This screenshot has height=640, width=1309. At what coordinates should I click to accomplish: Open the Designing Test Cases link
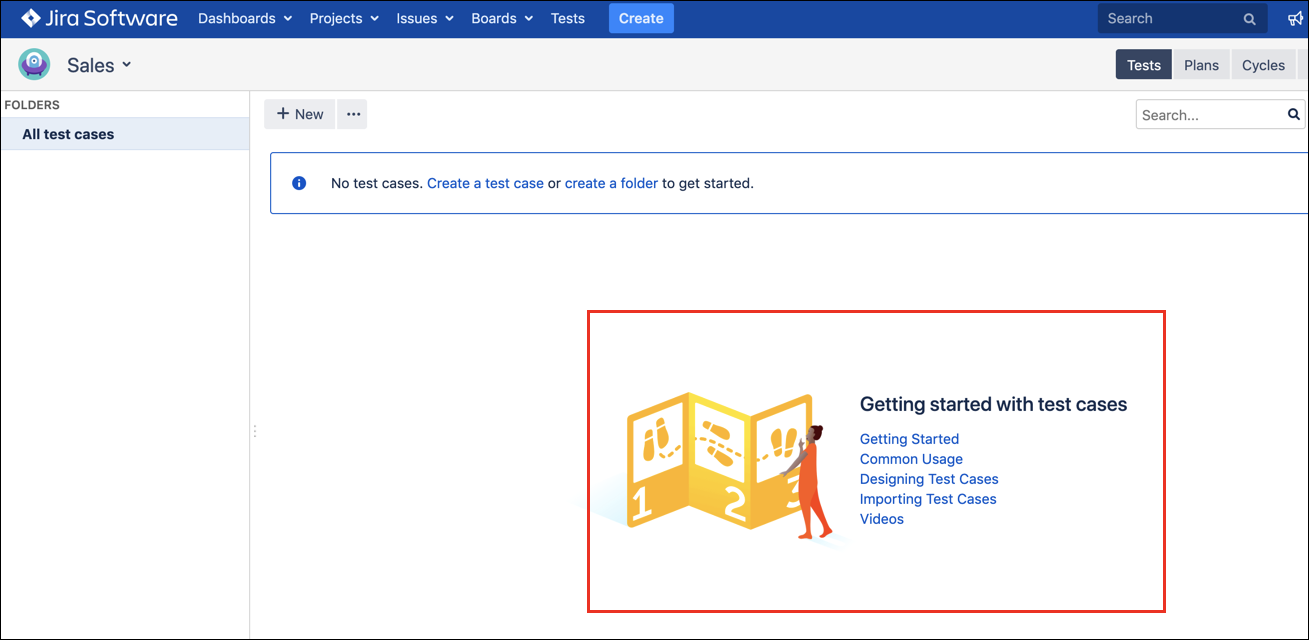point(928,479)
